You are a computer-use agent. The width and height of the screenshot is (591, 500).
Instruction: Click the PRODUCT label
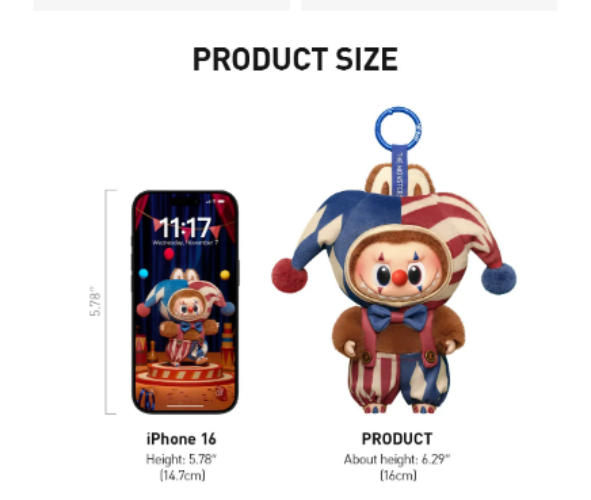[397, 439]
